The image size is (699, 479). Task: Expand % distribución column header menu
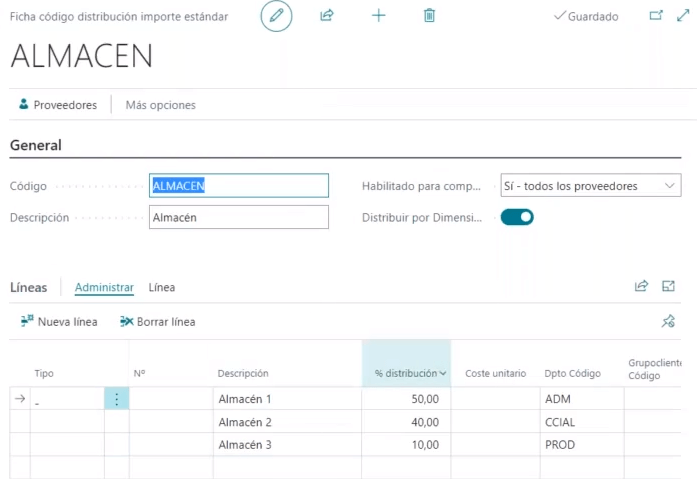click(443, 374)
